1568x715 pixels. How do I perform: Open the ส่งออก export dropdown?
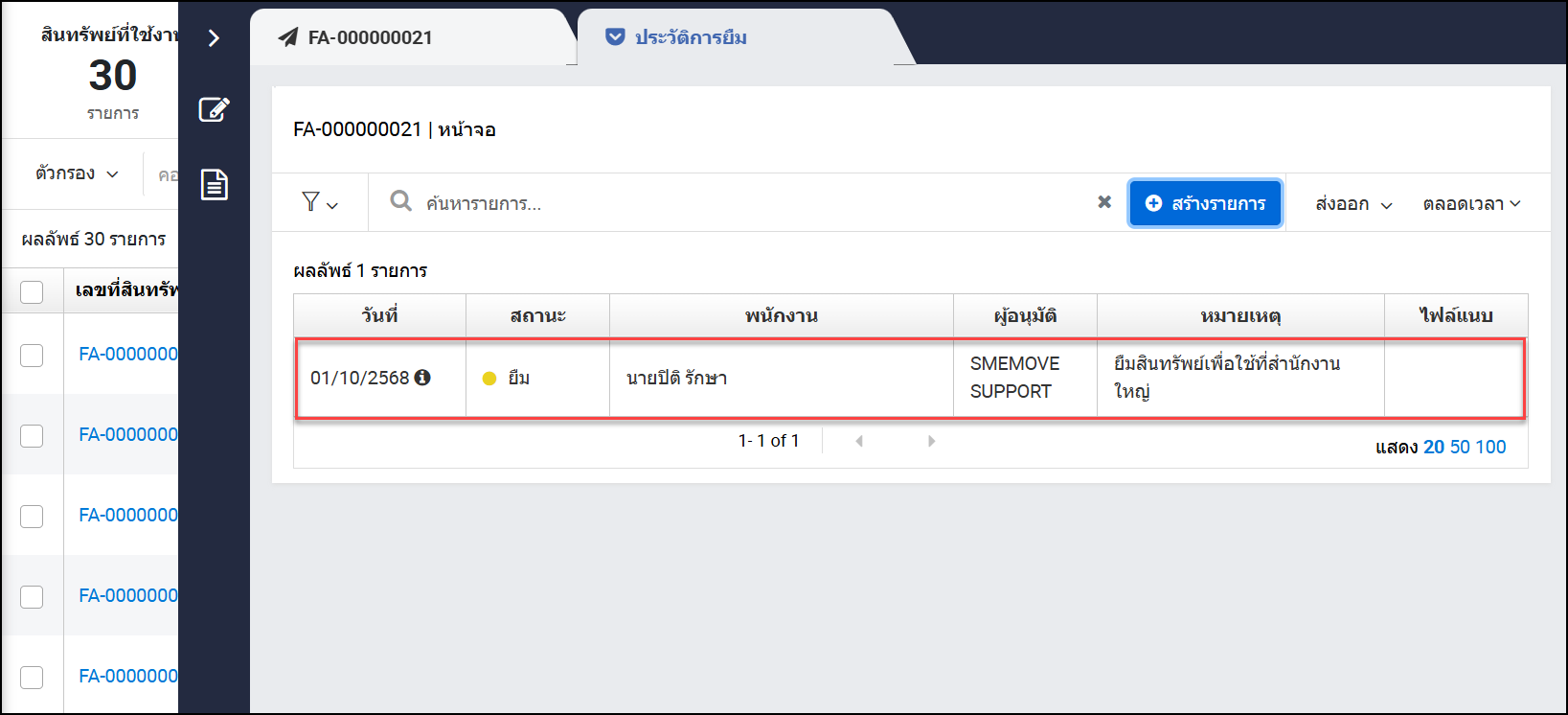(1352, 204)
